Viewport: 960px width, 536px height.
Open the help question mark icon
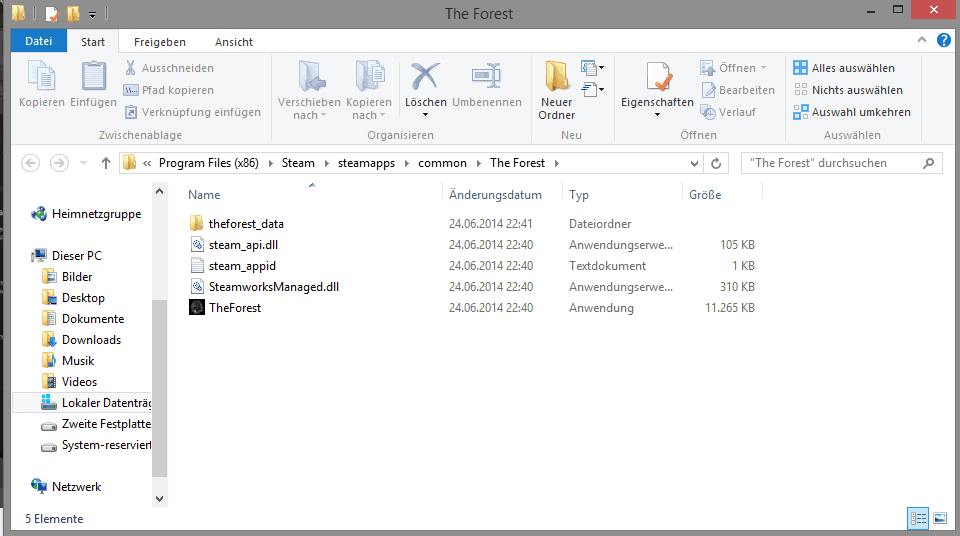click(943, 41)
